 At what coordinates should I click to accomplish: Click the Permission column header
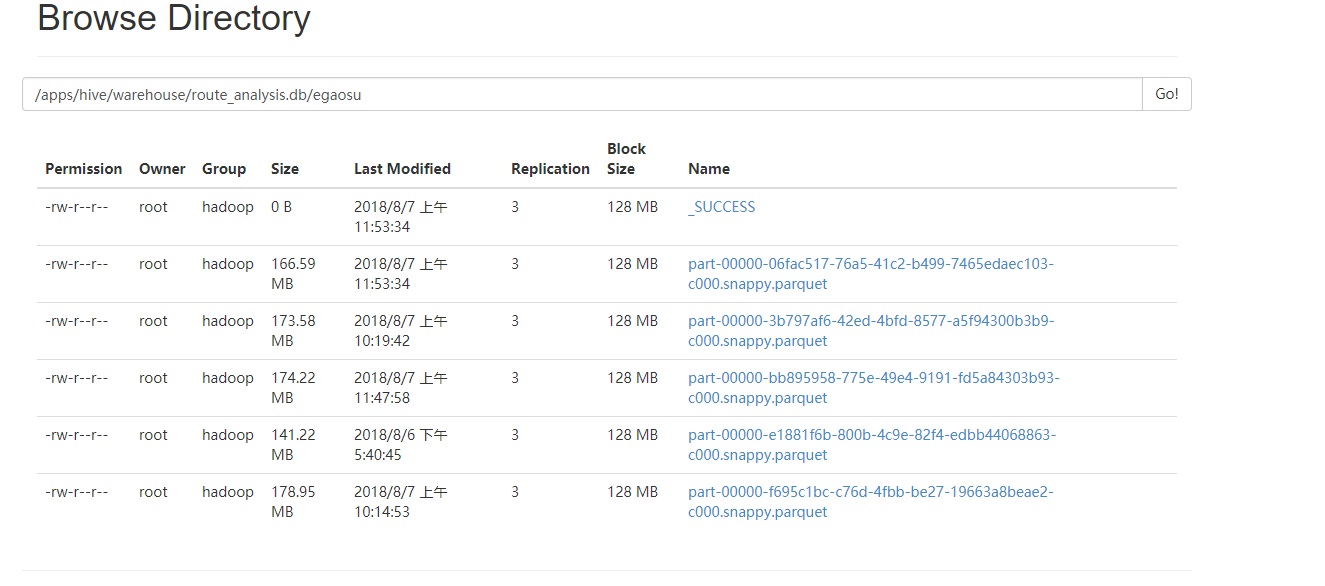point(83,169)
